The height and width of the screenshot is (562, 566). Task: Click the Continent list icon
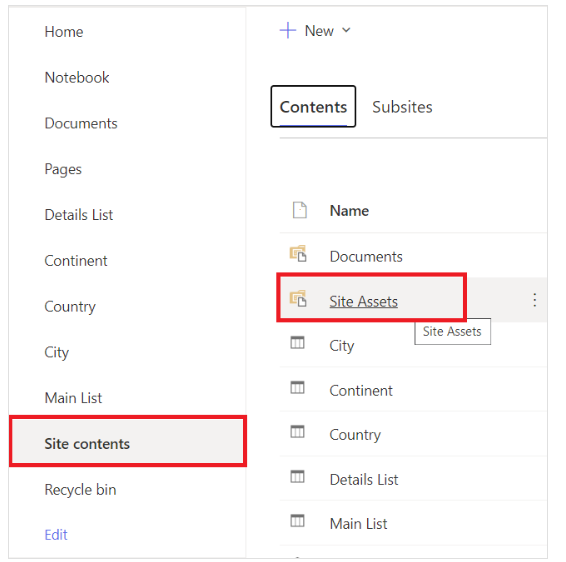[297, 388]
